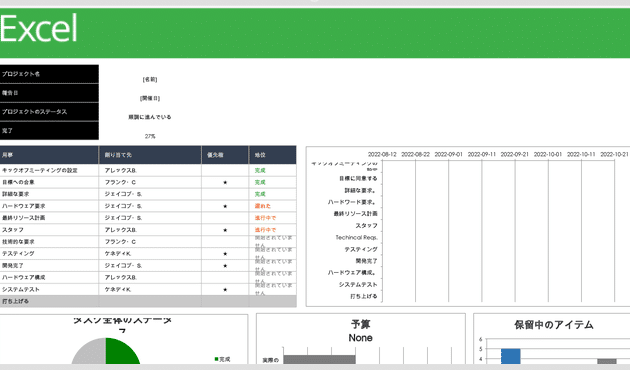Click Techincal Reqs. label in Gantt chart
Viewport: 630px width, 370px height.
(x=357, y=237)
